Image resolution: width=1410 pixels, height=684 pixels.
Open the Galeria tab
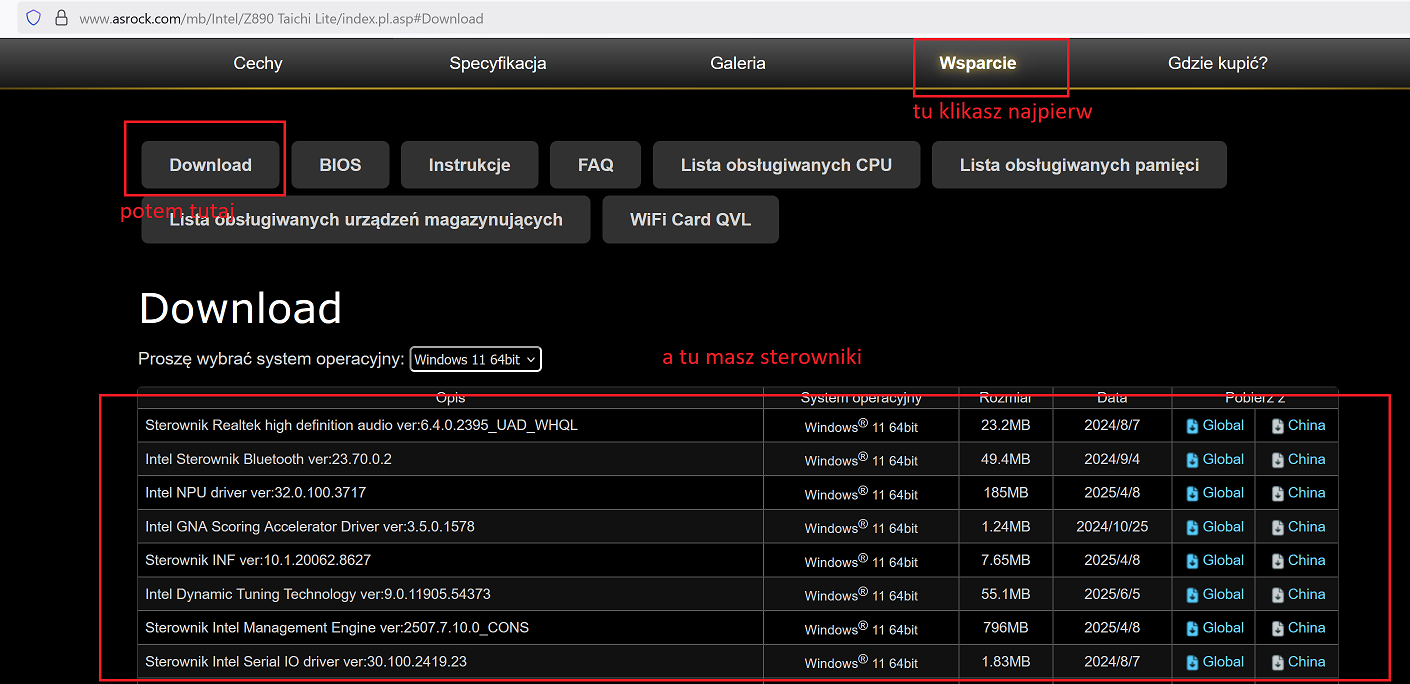click(x=738, y=63)
